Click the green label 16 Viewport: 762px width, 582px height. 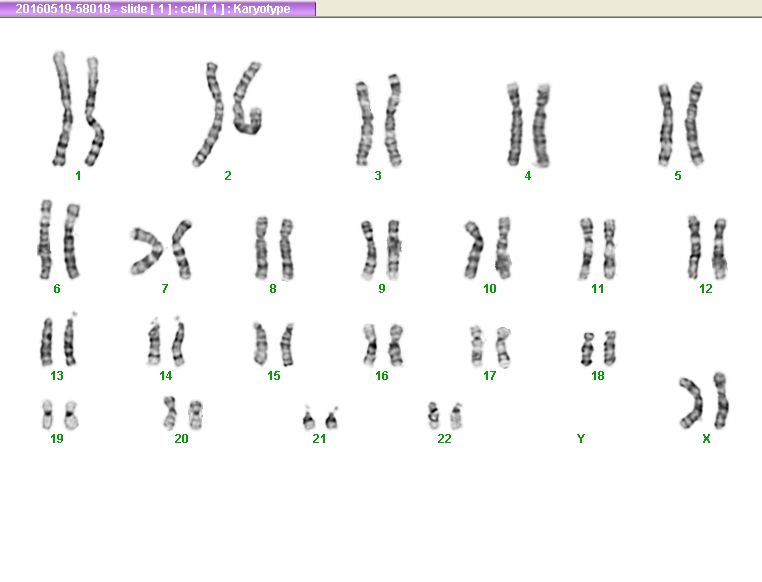tap(382, 376)
